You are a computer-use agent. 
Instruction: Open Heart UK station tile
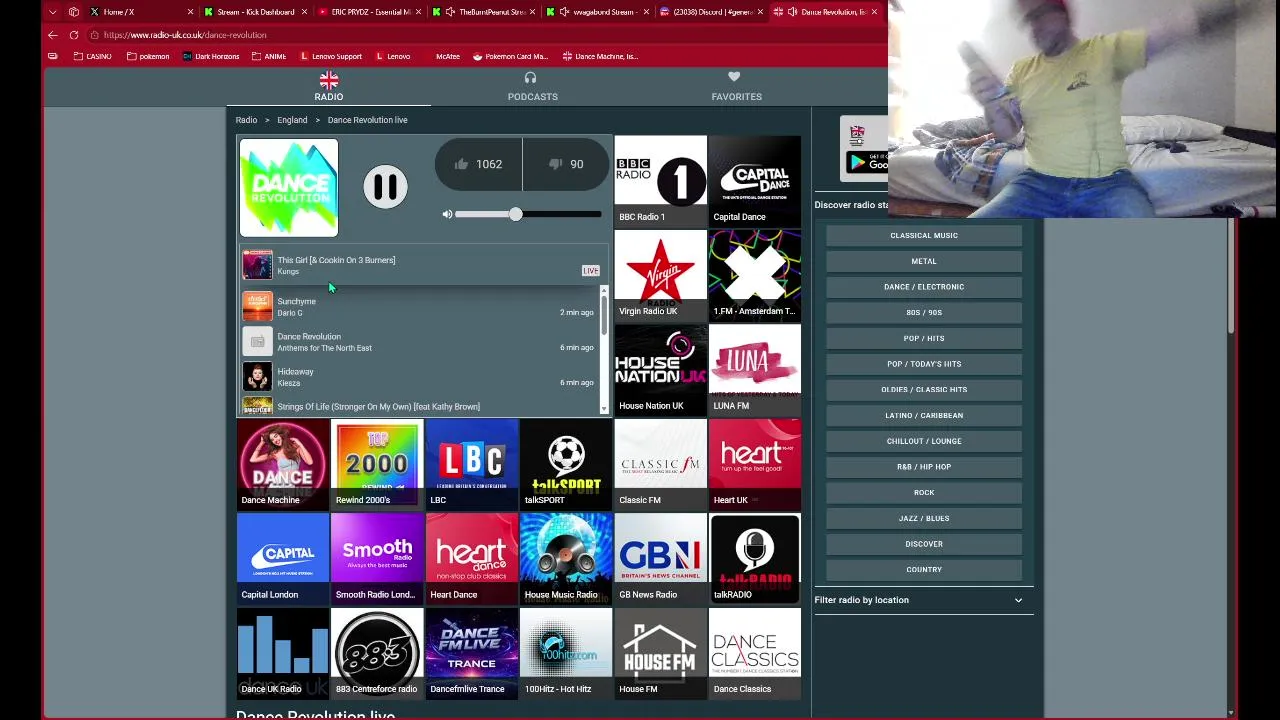[755, 463]
